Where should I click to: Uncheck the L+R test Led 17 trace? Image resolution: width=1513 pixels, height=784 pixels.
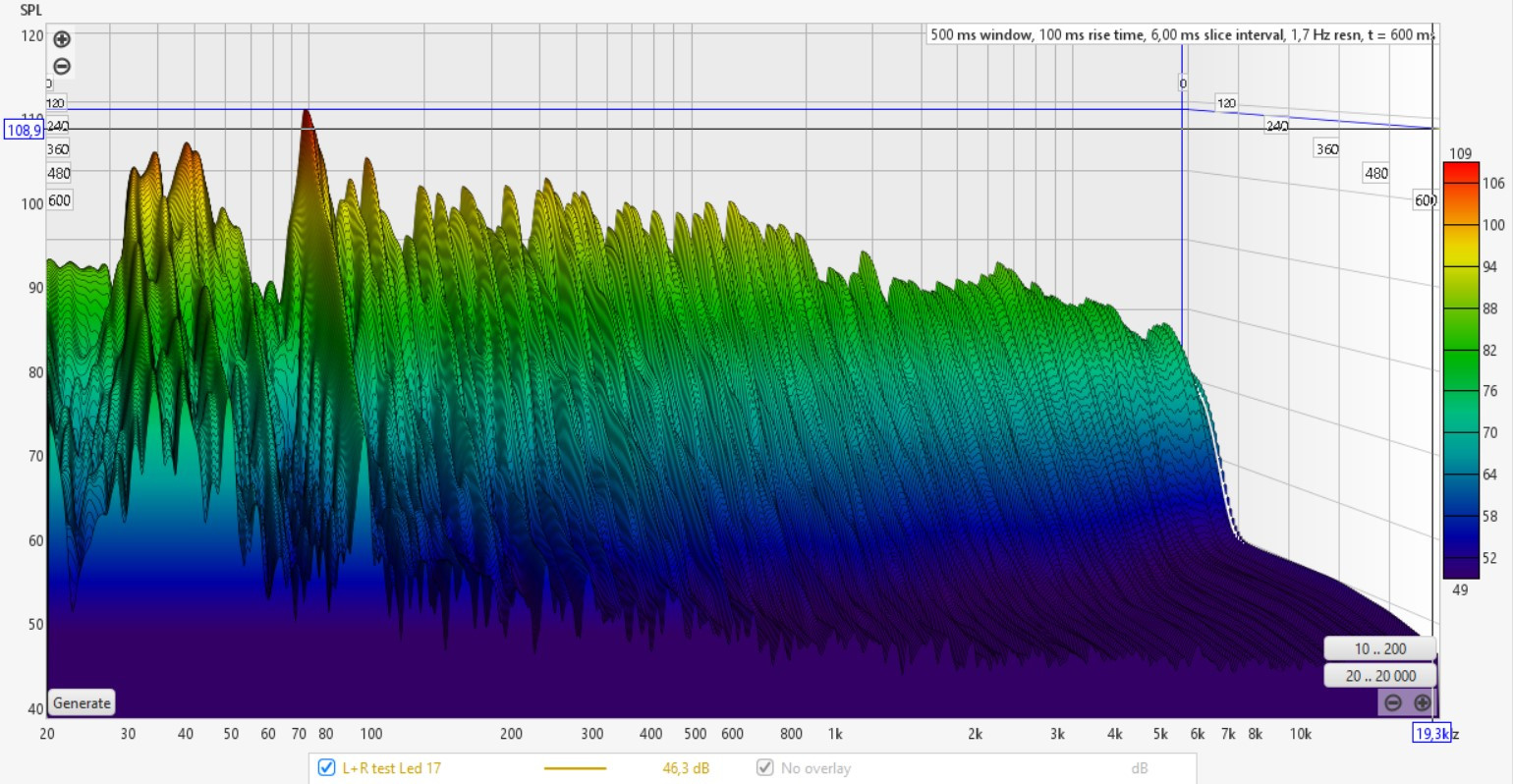pos(327,768)
